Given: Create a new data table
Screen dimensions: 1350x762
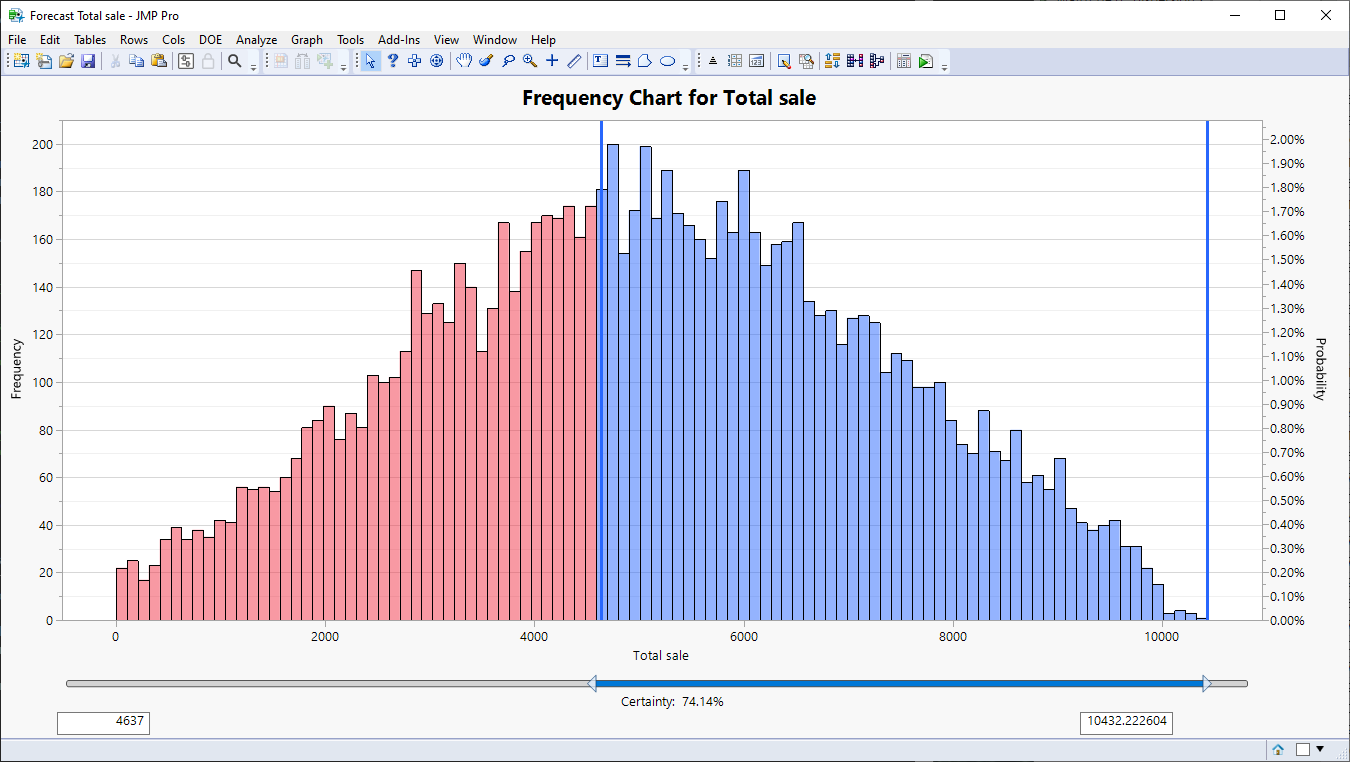Looking at the screenshot, I should coord(20,61).
